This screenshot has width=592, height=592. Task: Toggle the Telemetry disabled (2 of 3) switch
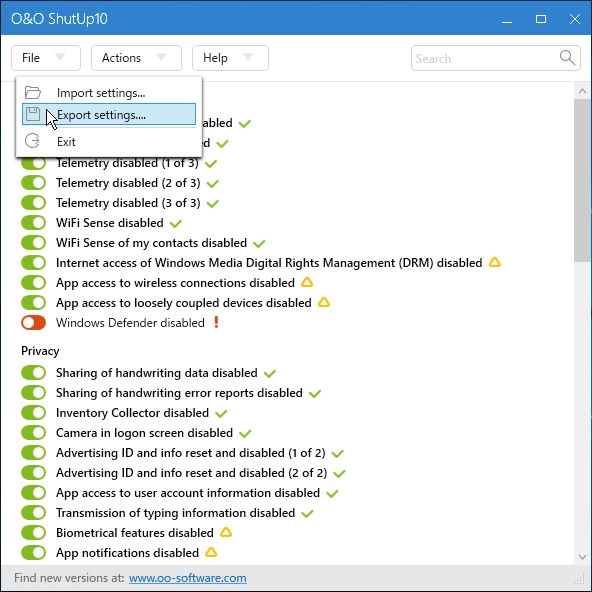tap(33, 183)
